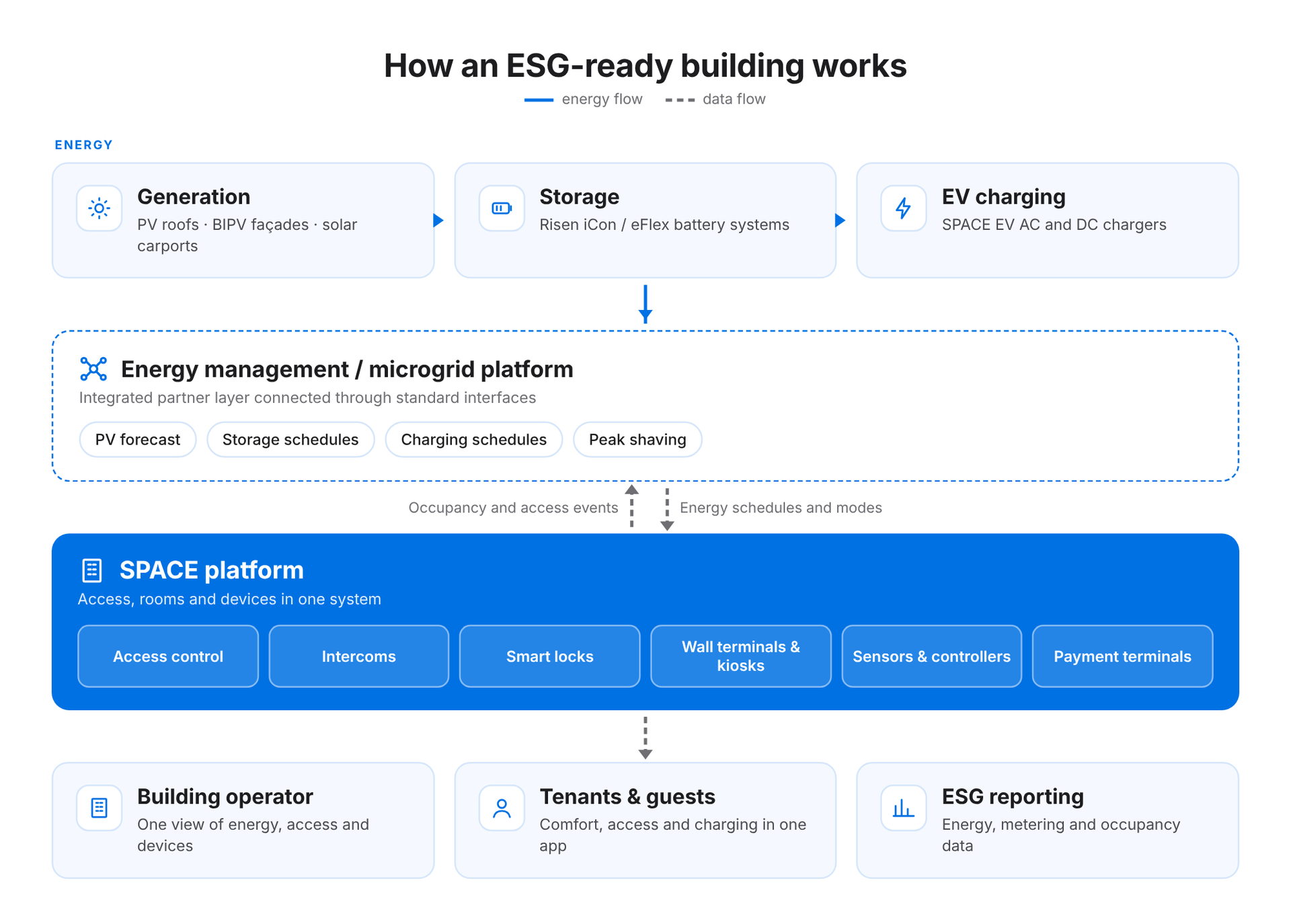Select the PV forecast chip
The width and height of the screenshot is (1291, 924).
point(138,440)
